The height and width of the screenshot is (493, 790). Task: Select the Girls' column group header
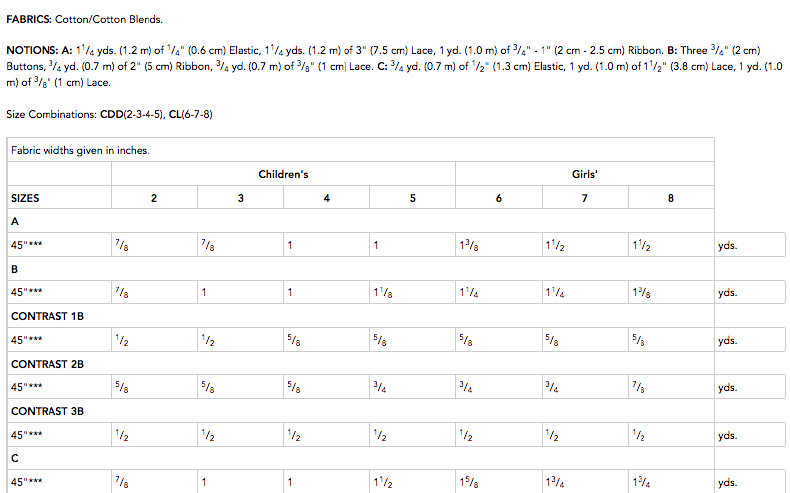click(584, 174)
